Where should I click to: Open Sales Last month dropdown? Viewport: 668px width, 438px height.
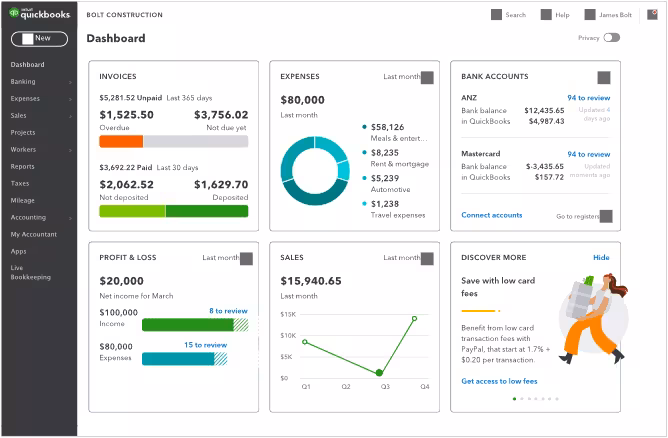pos(427,259)
